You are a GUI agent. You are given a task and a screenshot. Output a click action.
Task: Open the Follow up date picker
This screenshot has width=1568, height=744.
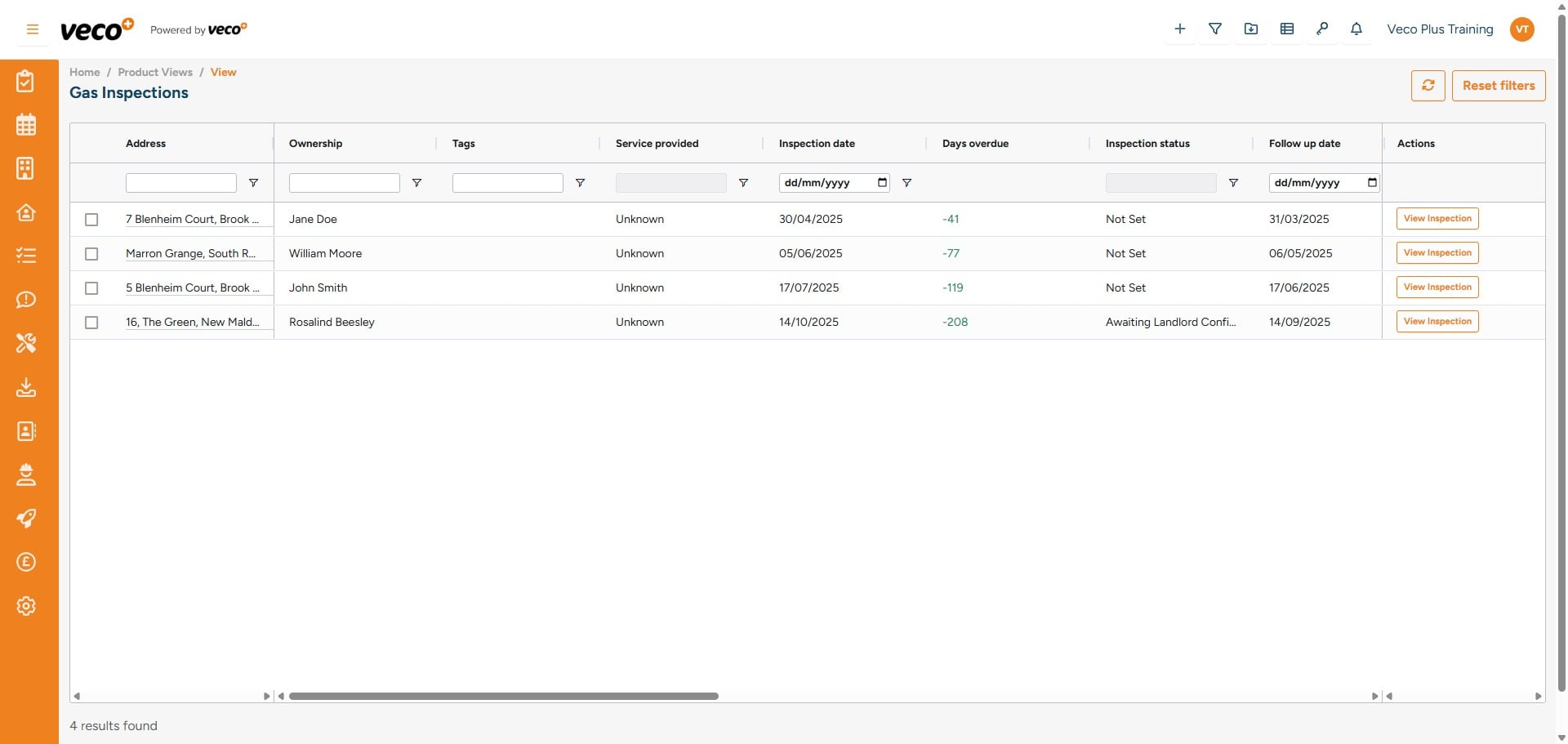point(1372,183)
